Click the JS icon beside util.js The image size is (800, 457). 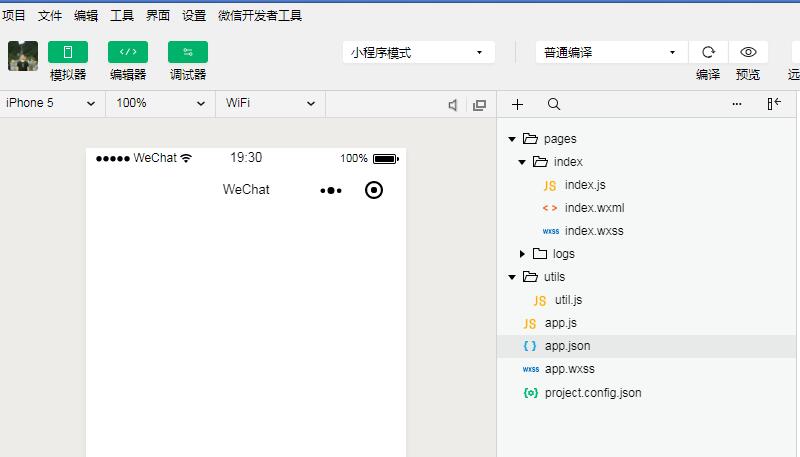(x=540, y=301)
